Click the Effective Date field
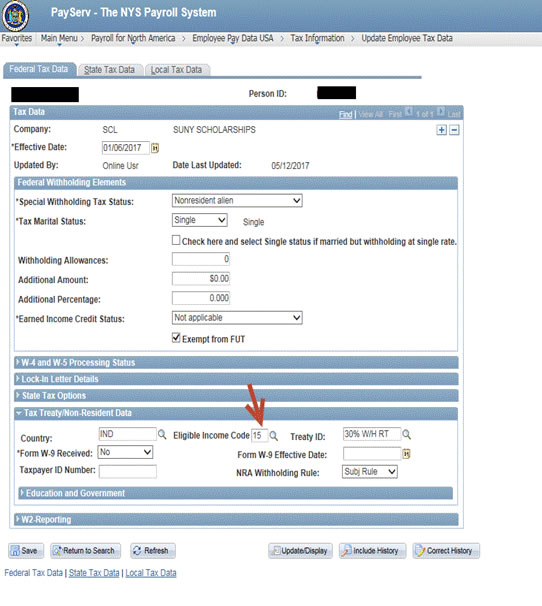542x606 pixels. pyautogui.click(x=126, y=148)
